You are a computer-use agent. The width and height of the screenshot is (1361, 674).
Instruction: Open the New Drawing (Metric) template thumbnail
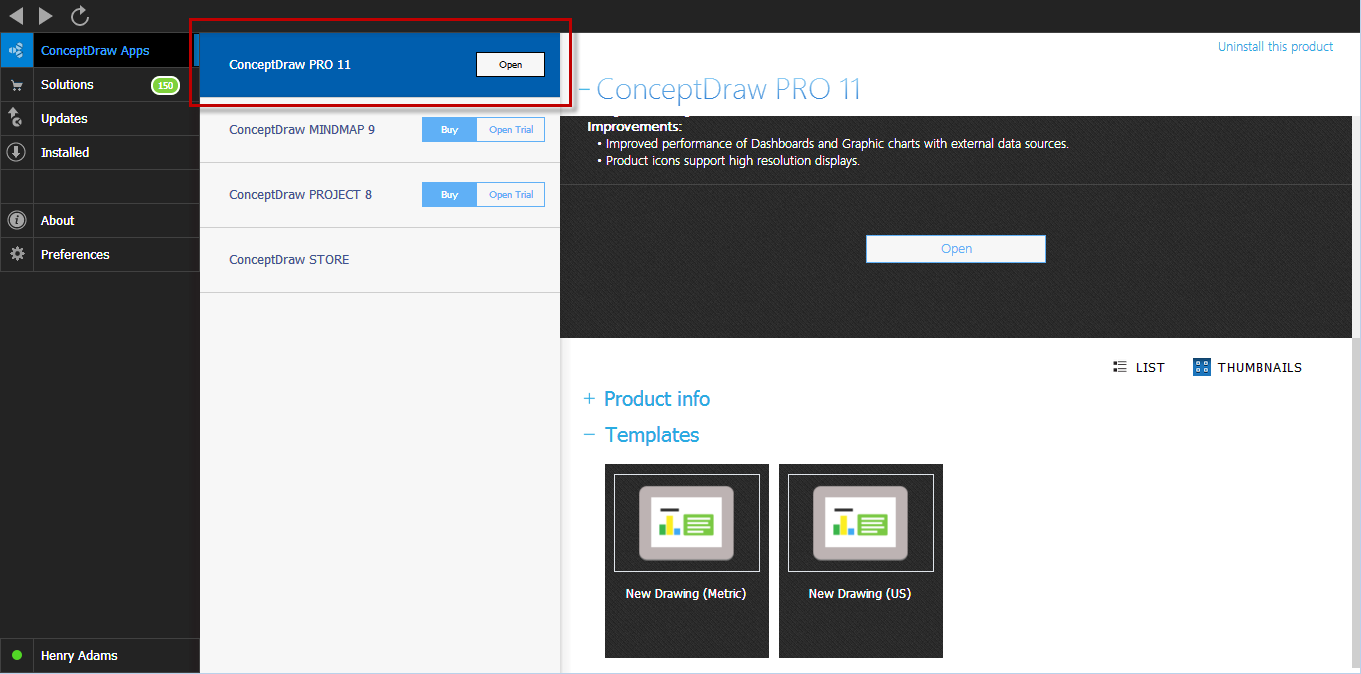click(x=686, y=523)
